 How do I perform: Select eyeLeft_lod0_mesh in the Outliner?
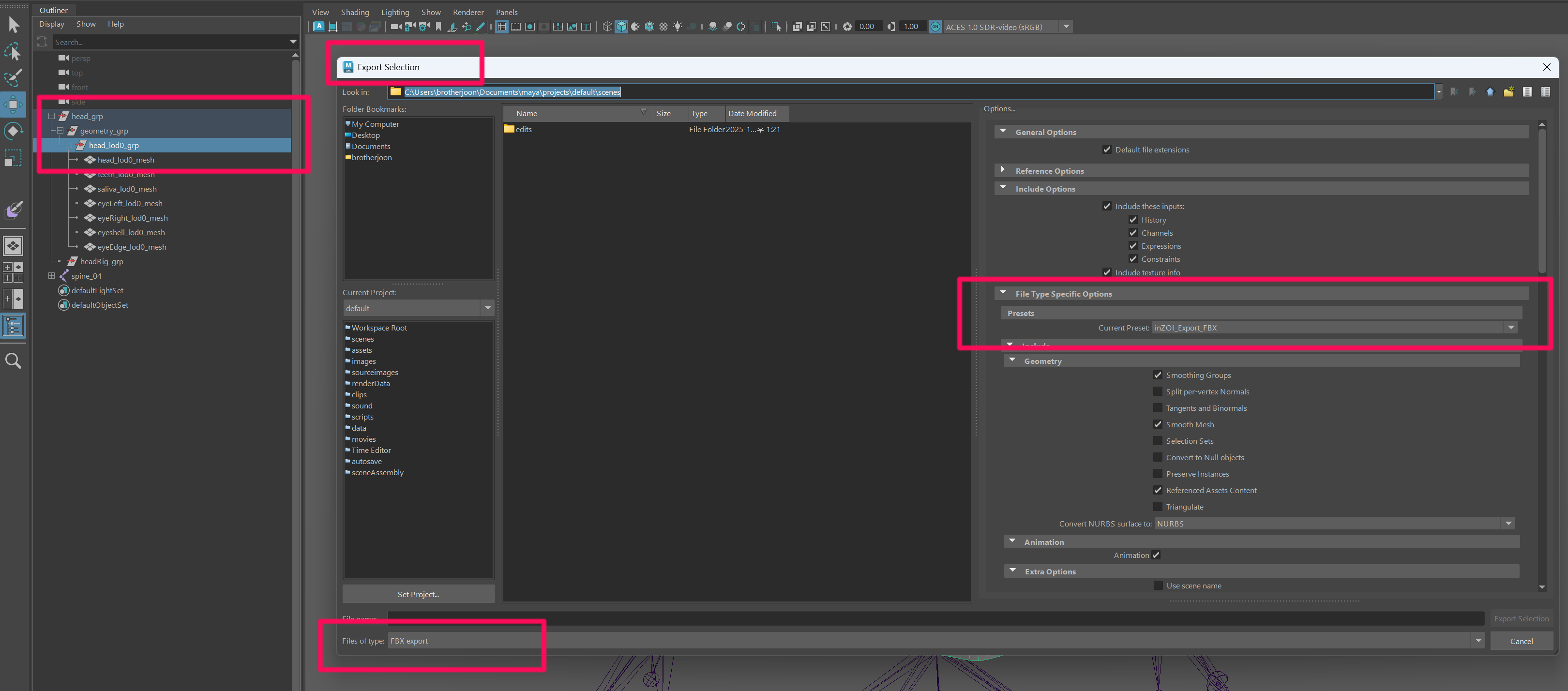(130, 203)
